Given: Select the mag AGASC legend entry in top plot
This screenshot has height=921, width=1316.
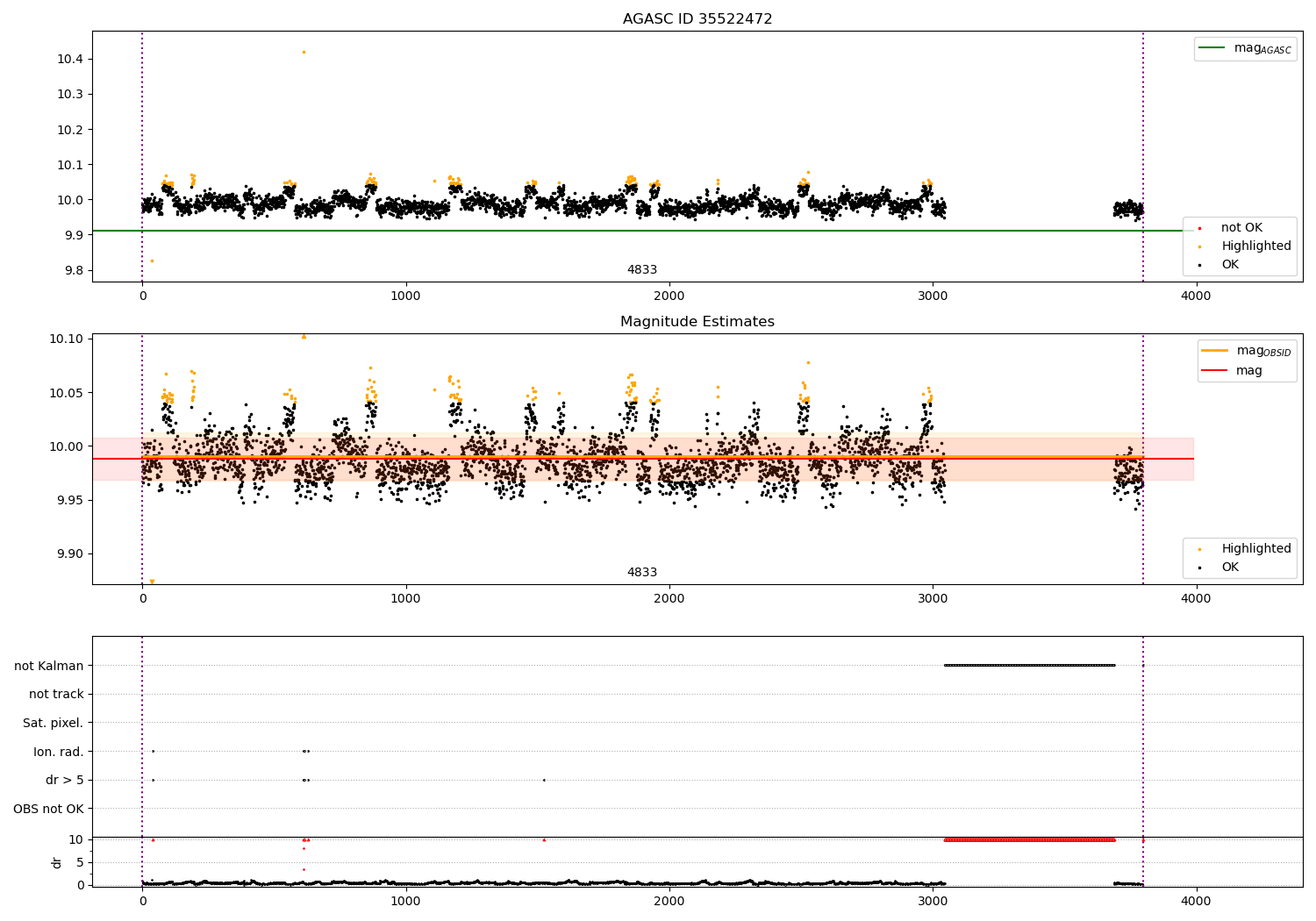Looking at the screenshot, I should coord(1246,48).
